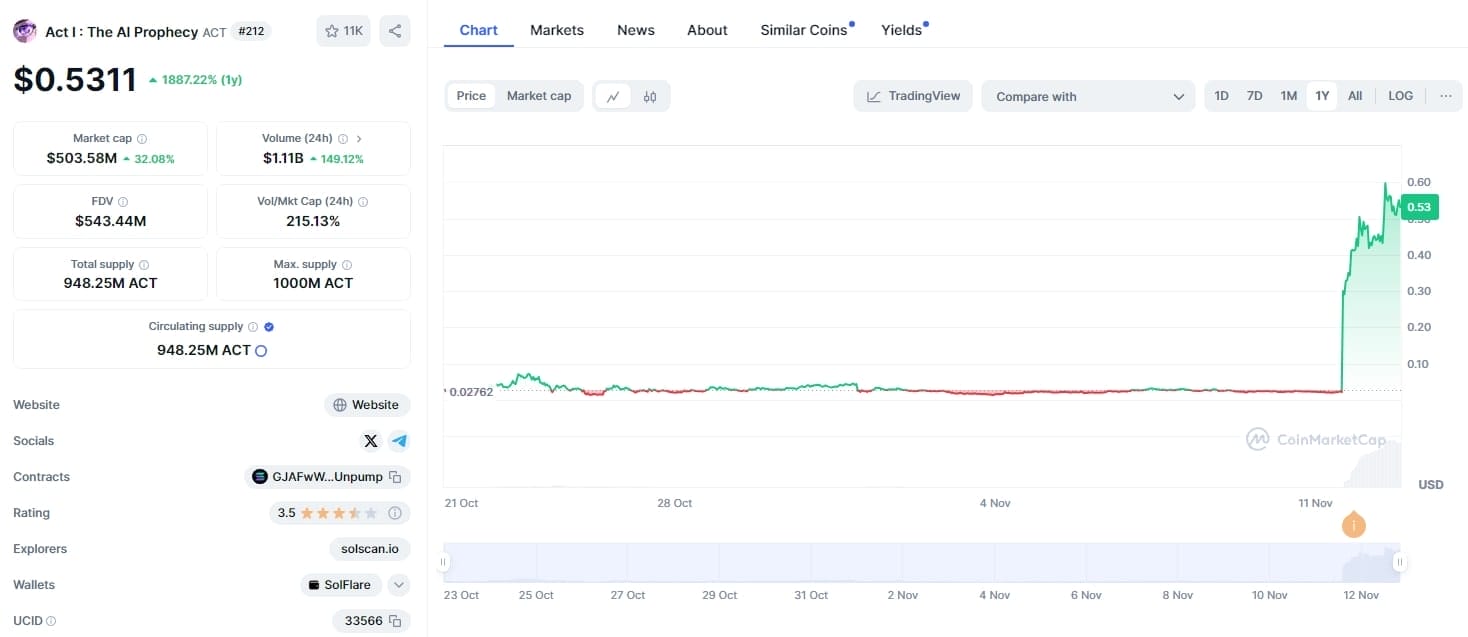The image size is (1468, 637).
Task: Switch to the Similar Coins tab
Action: tap(804, 30)
